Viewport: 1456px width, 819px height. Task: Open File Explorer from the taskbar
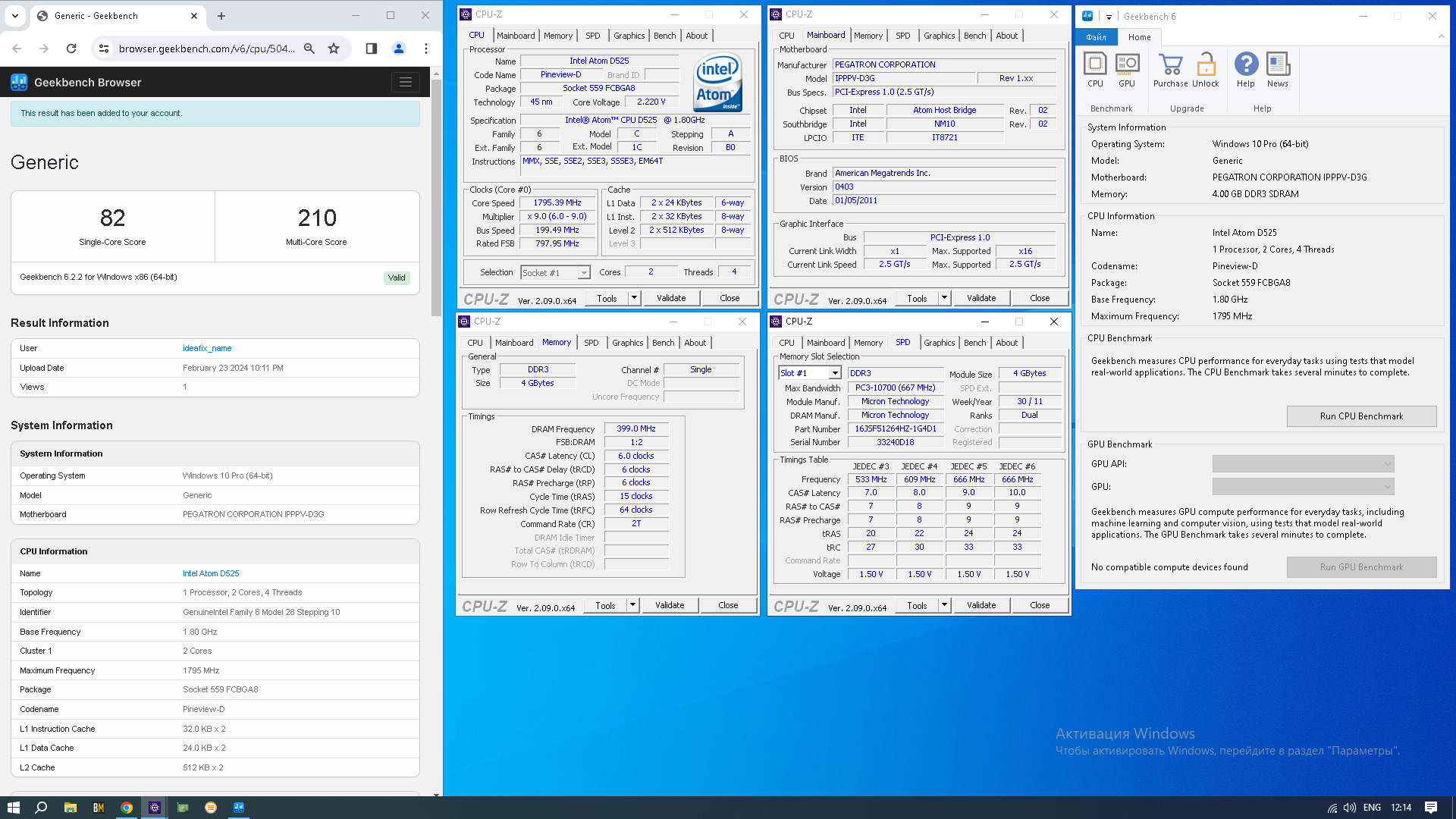pyautogui.click(x=70, y=808)
